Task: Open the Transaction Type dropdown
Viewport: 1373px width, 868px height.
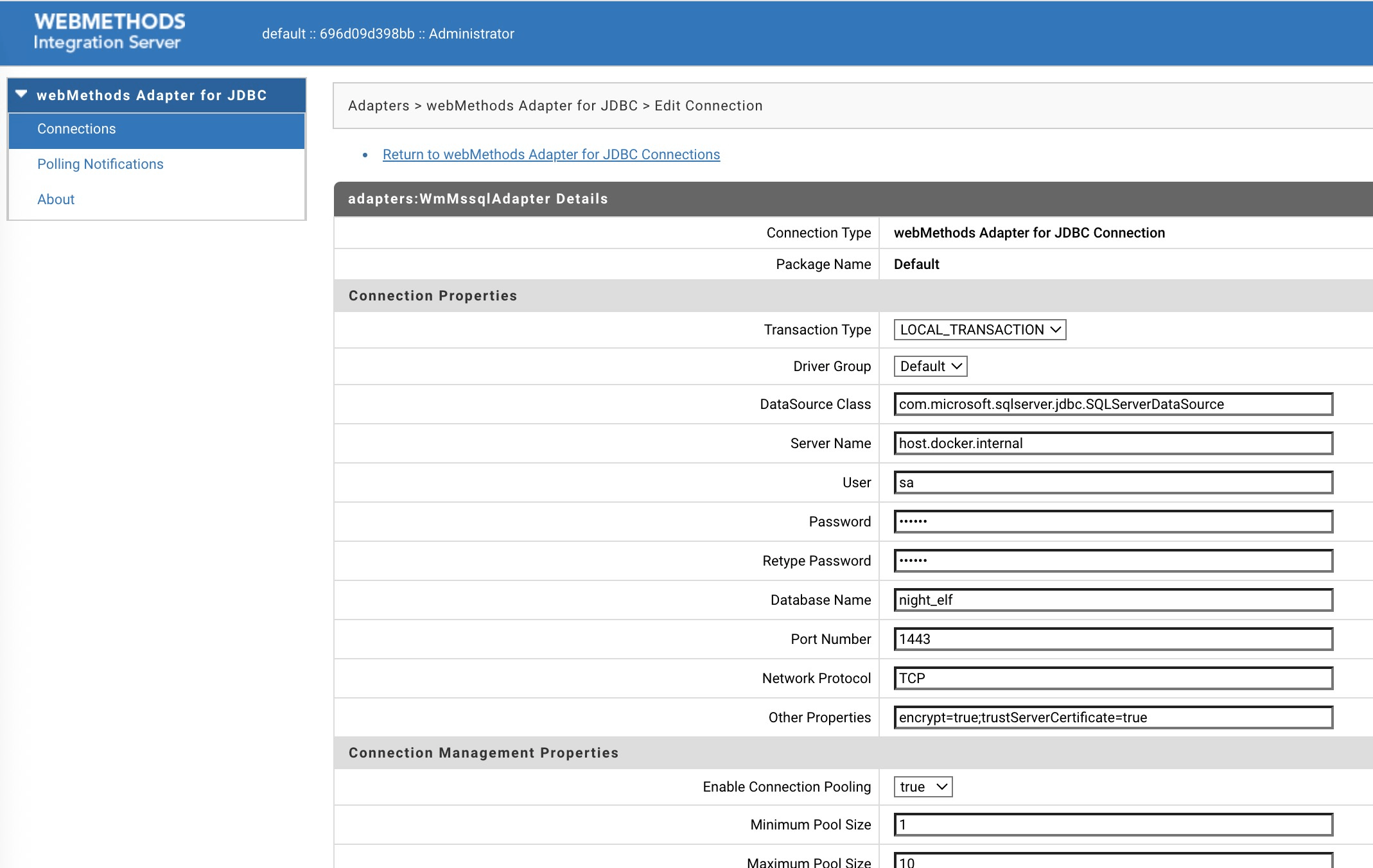Action: coord(980,330)
